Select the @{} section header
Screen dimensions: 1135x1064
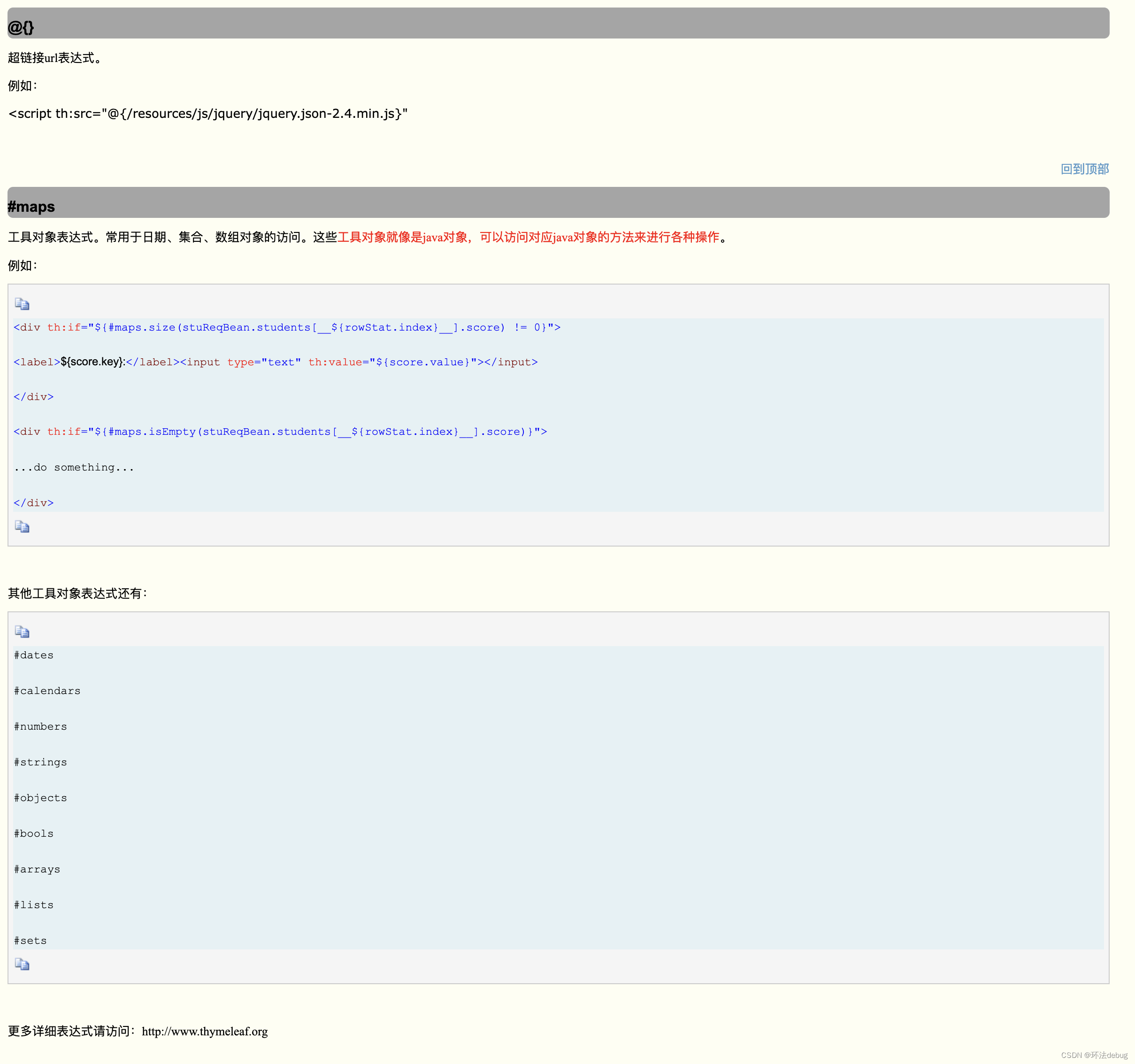[x=21, y=27]
